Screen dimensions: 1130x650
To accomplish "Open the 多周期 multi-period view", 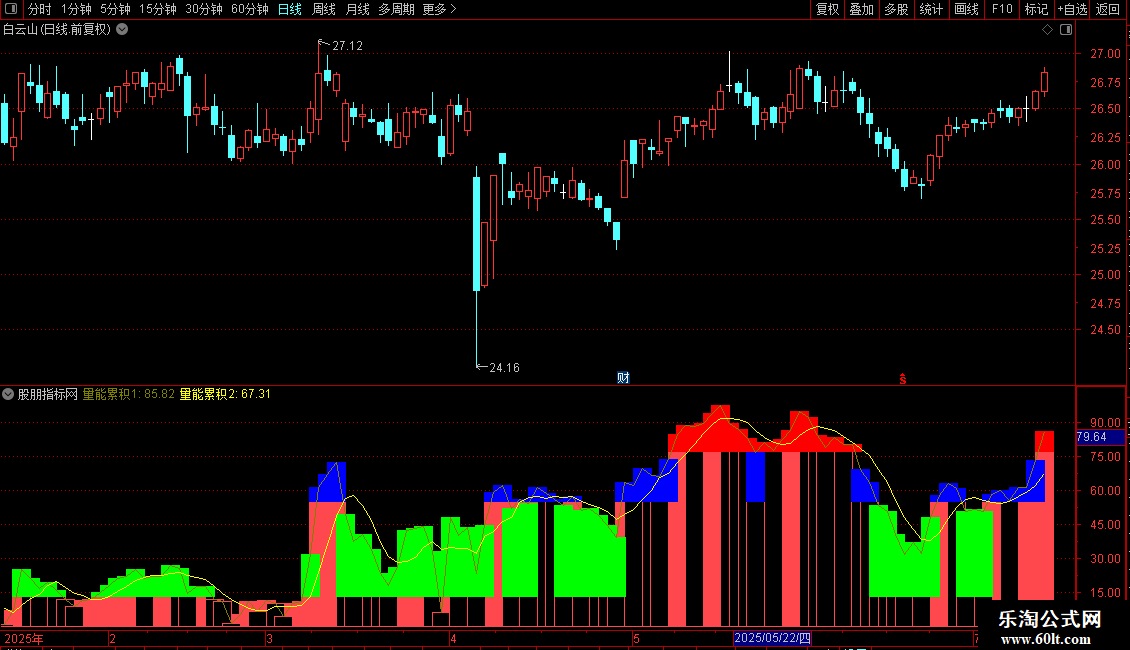I will [x=396, y=9].
